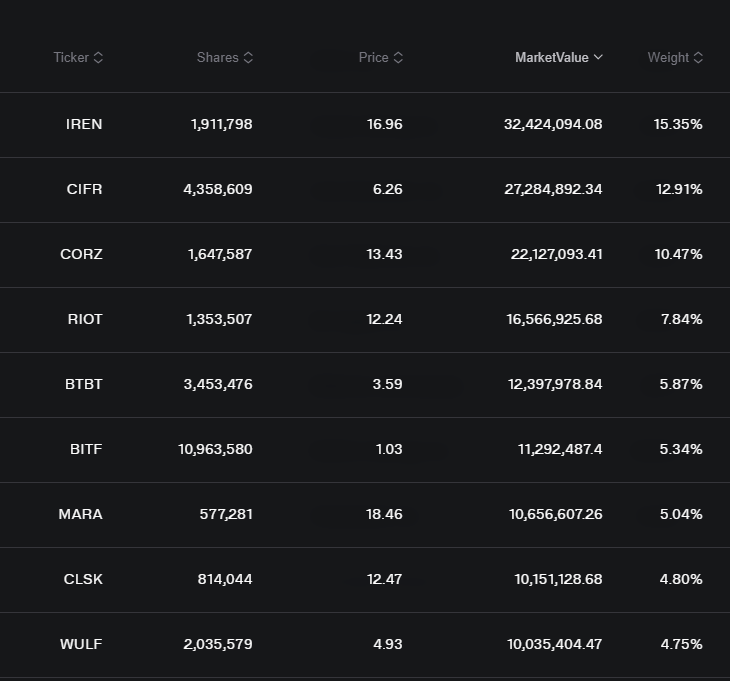Click market value 10,035,404.47
The height and width of the screenshot is (681, 730).
pos(554,644)
